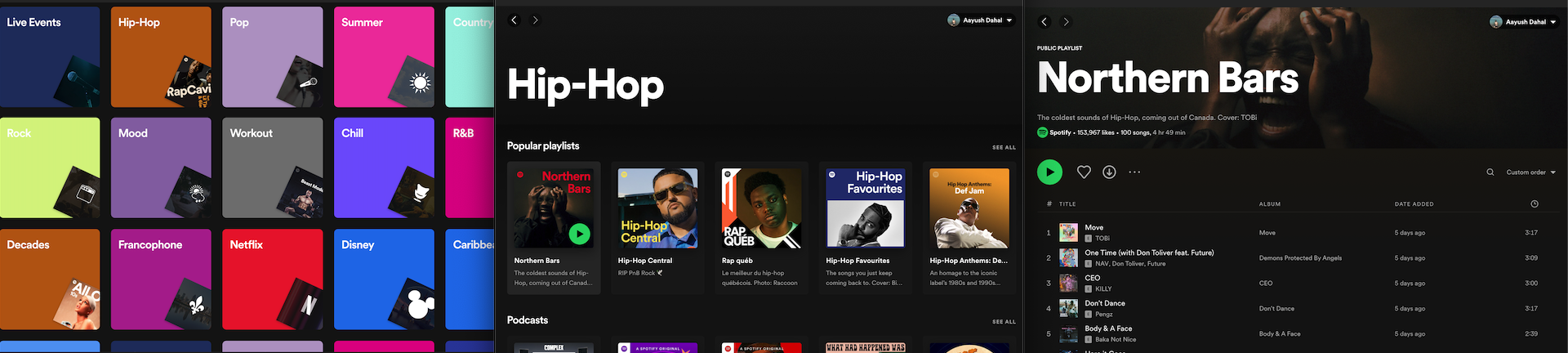The image size is (1568, 353).
Task: Open Hip-Hop Central playlist card
Action: coord(657,228)
